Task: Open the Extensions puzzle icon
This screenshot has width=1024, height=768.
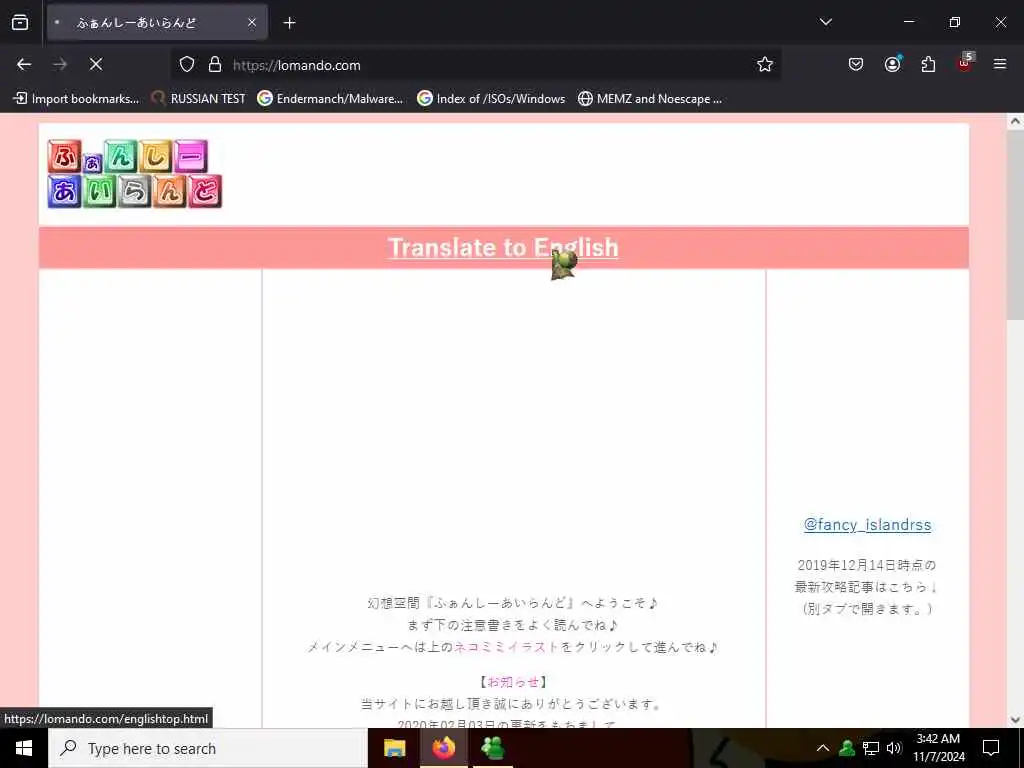Action: 928,64
